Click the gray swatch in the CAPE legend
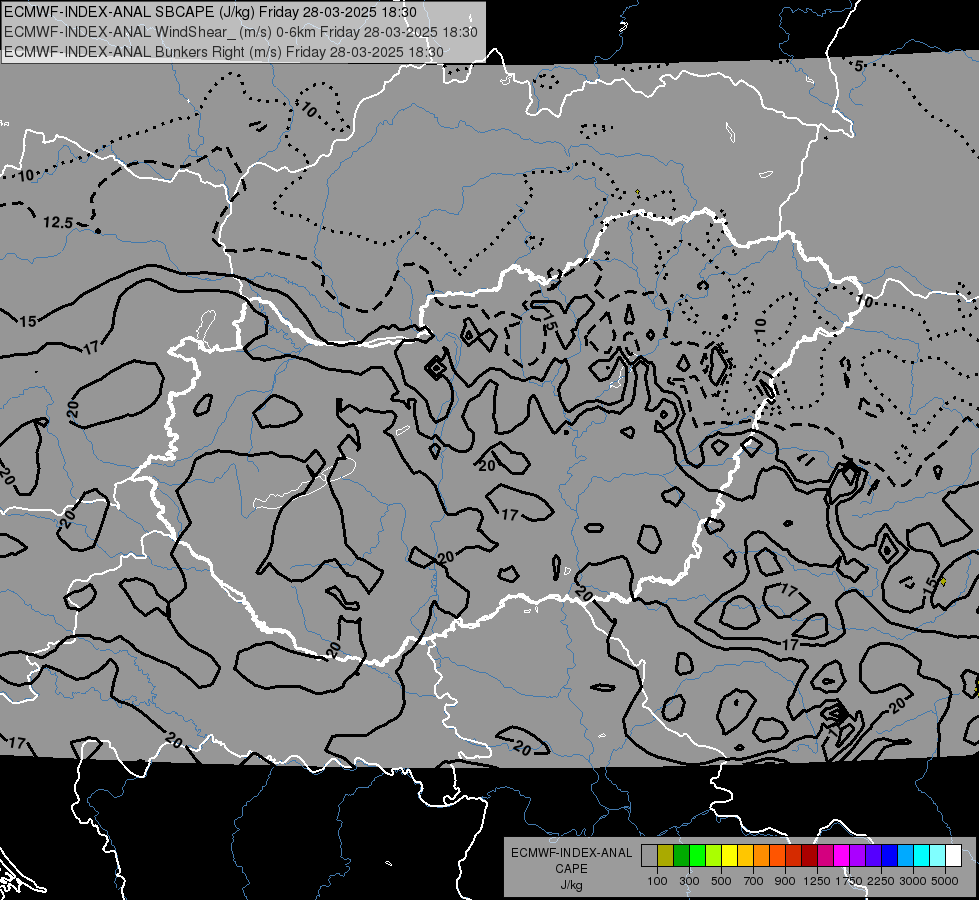Image resolution: width=979 pixels, height=900 pixels. 649,856
